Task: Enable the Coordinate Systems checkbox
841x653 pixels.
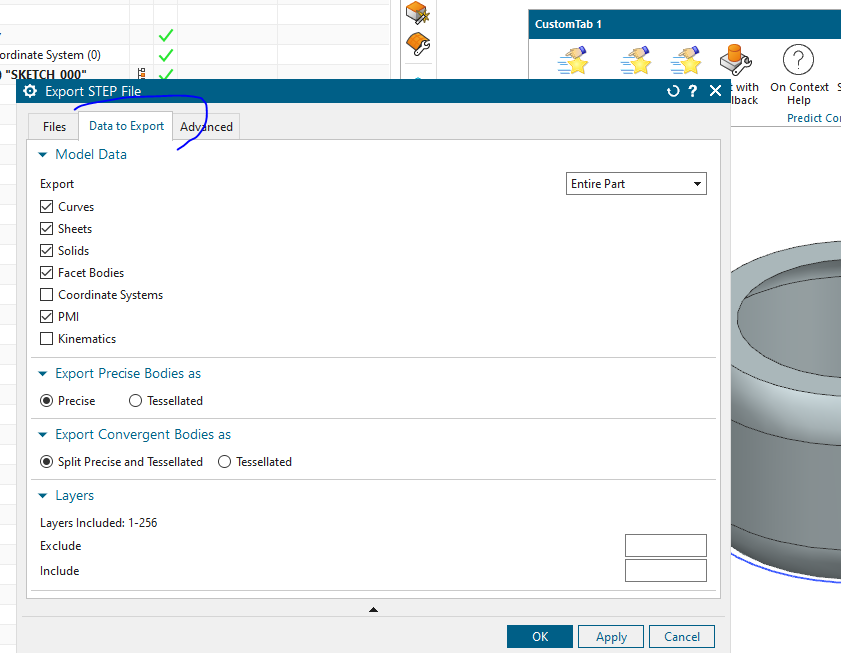Action: (46, 294)
